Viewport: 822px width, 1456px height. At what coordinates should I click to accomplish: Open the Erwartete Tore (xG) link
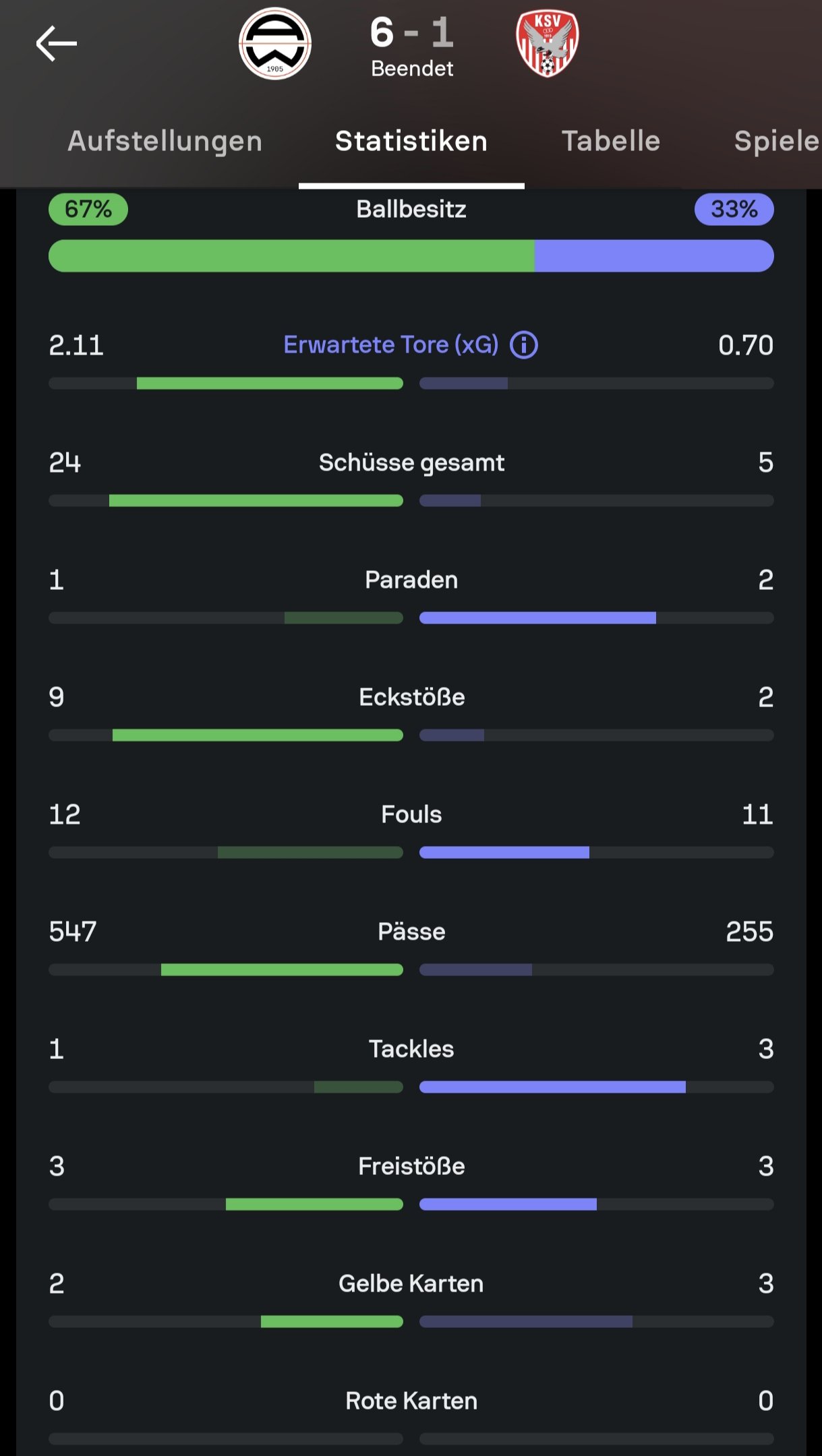coord(391,345)
